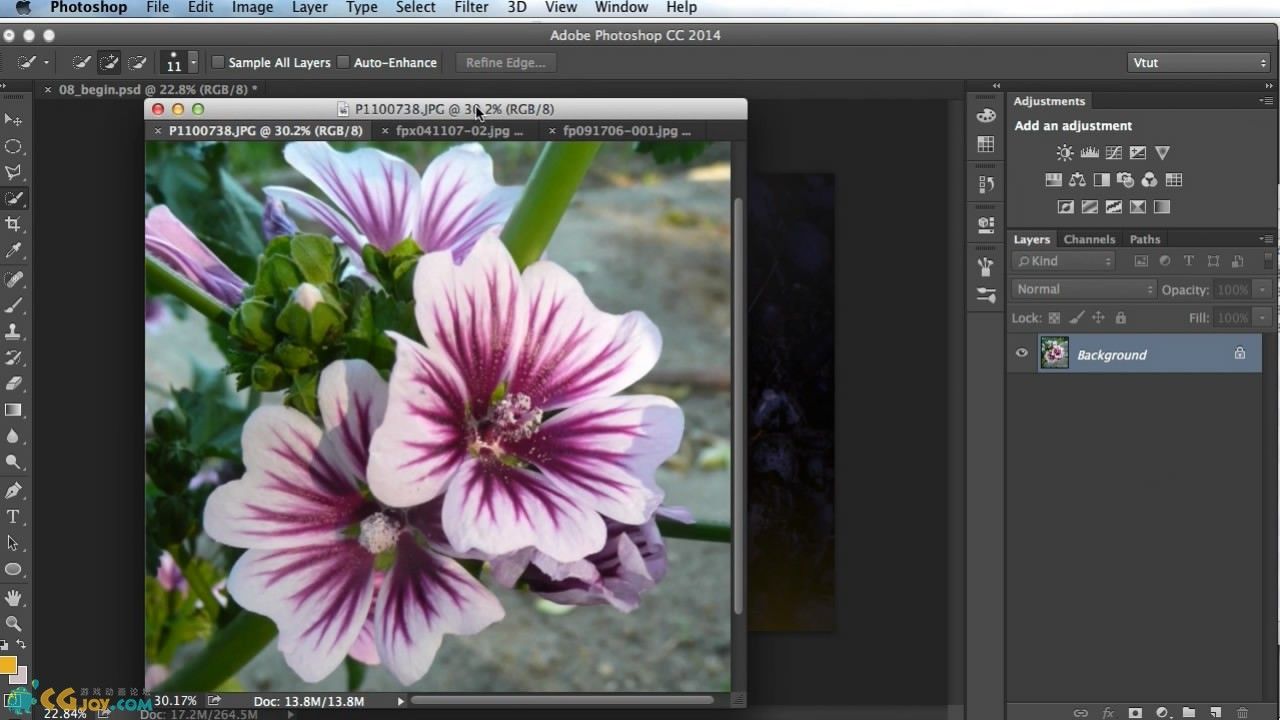1280x720 pixels.
Task: Click the Refine Edge button
Action: click(x=505, y=62)
